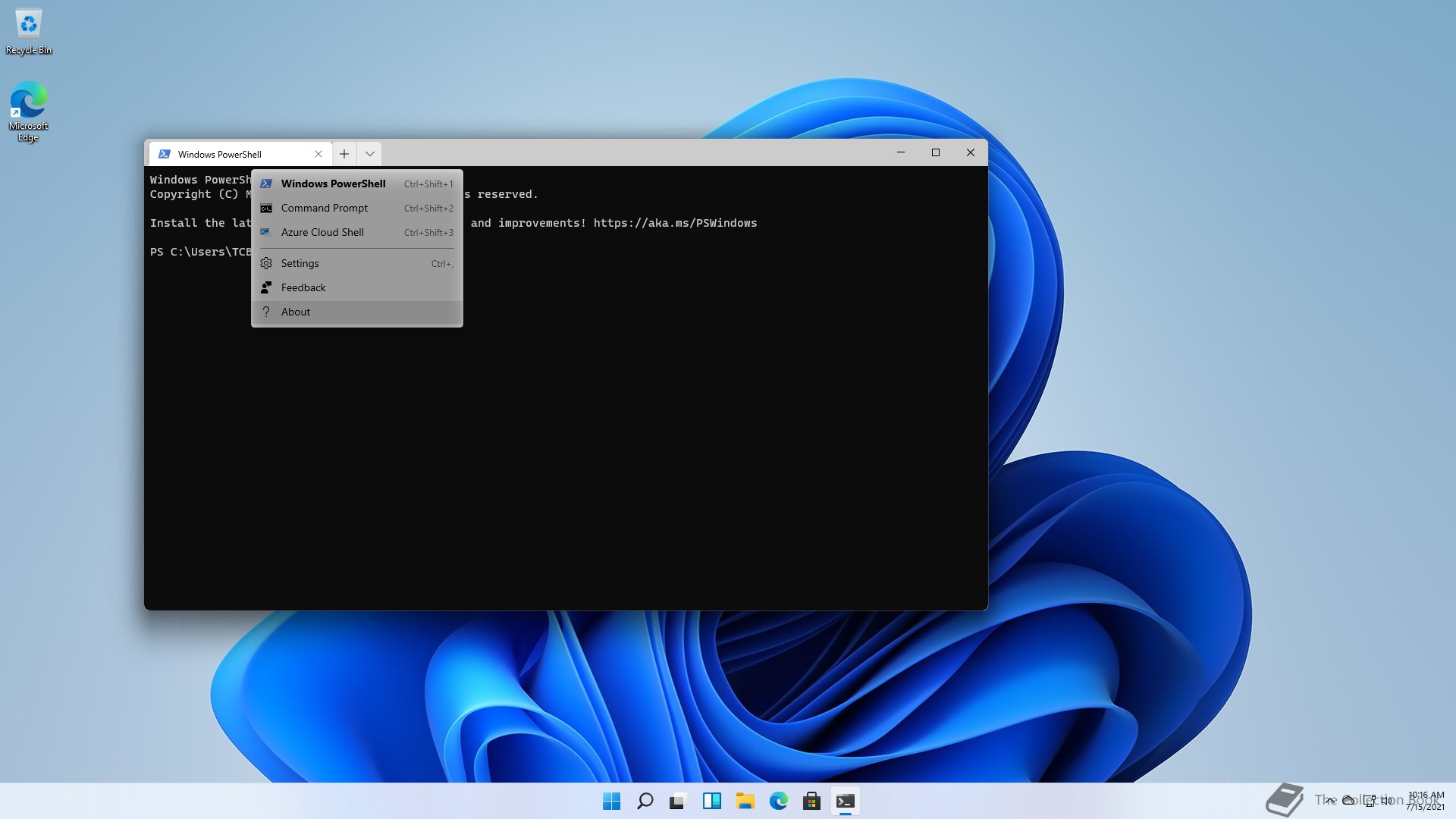Open Settings from the menu
This screenshot has width=1456, height=819.
click(x=356, y=263)
